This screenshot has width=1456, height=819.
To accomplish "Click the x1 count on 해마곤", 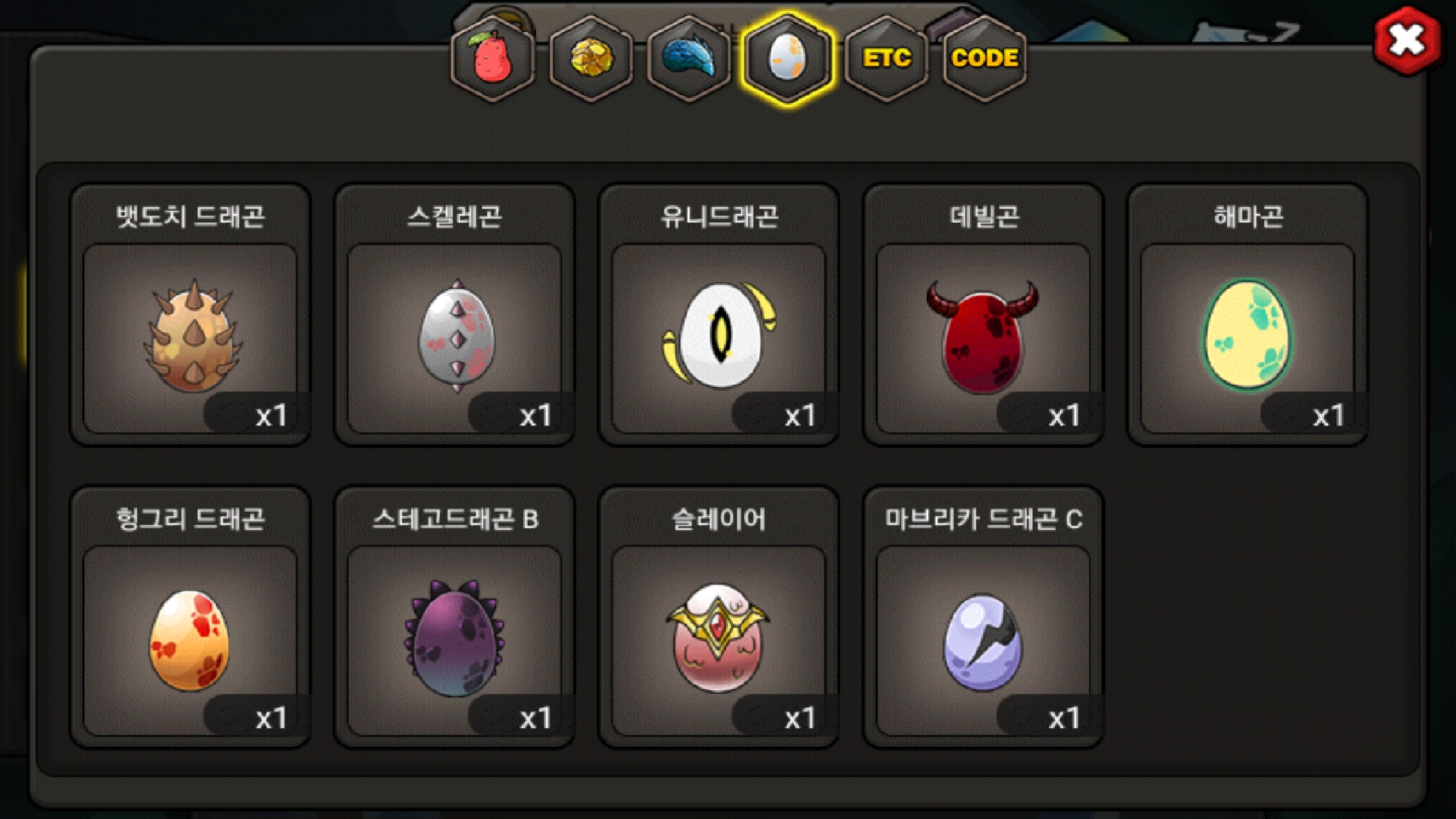I will click(x=1329, y=416).
